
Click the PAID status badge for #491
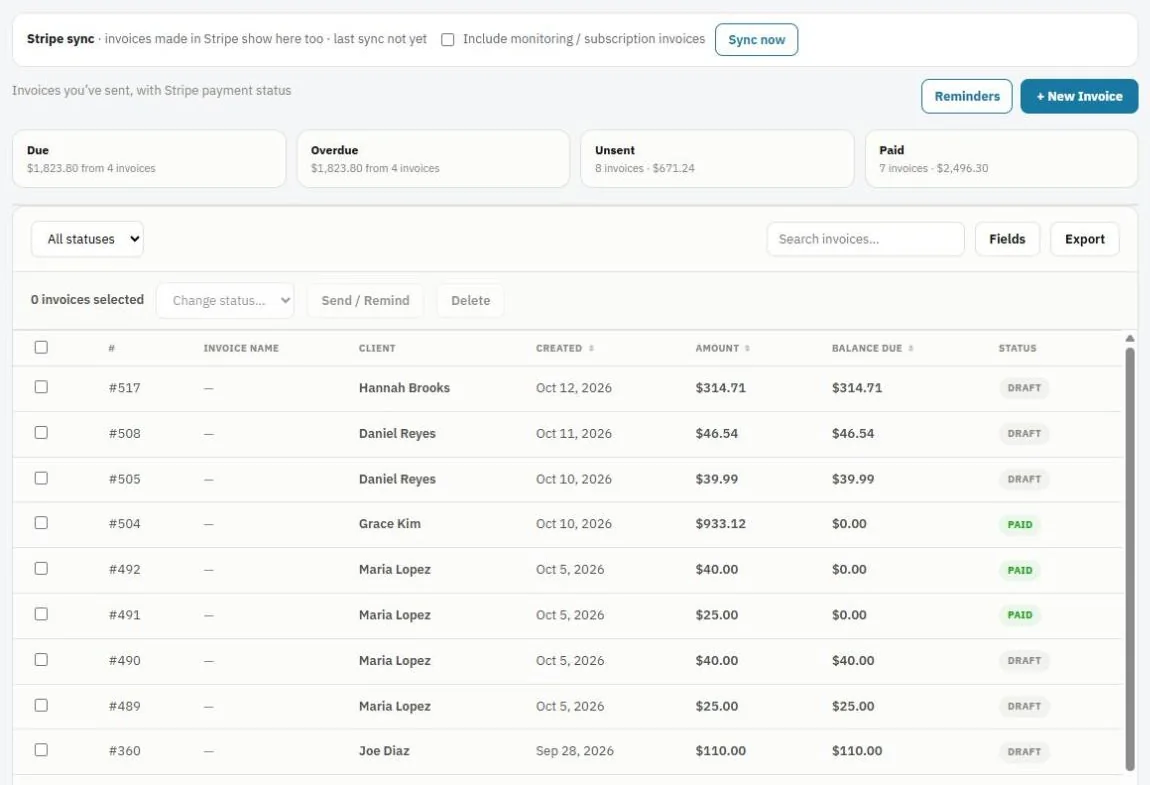1019,615
